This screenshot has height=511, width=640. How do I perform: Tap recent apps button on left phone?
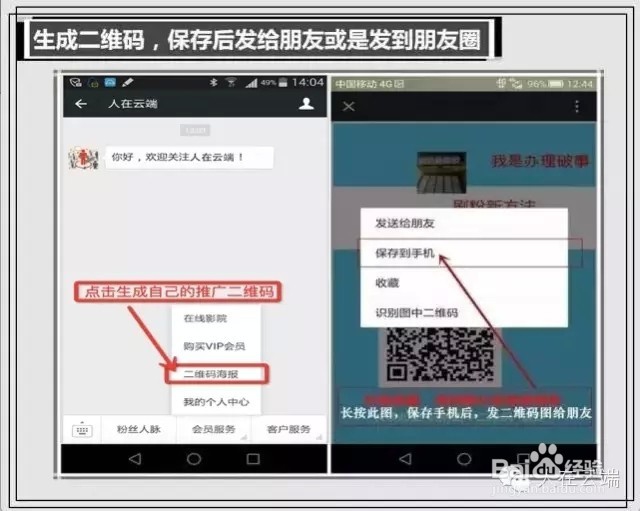coord(253,459)
